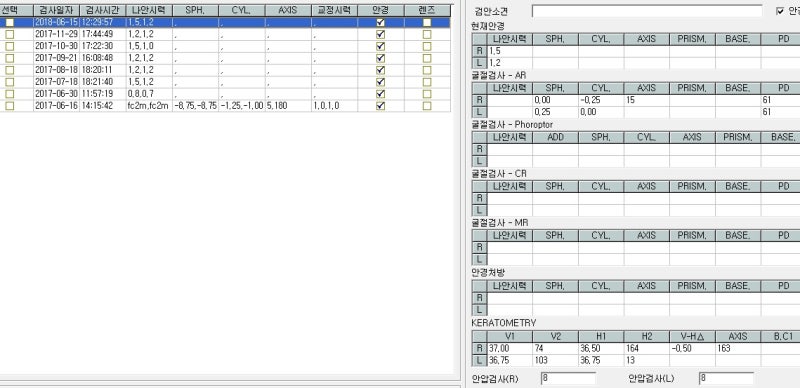The width and height of the screenshot is (800, 388).
Task: Click the R row header in 안경처방 table
Action: click(479, 298)
